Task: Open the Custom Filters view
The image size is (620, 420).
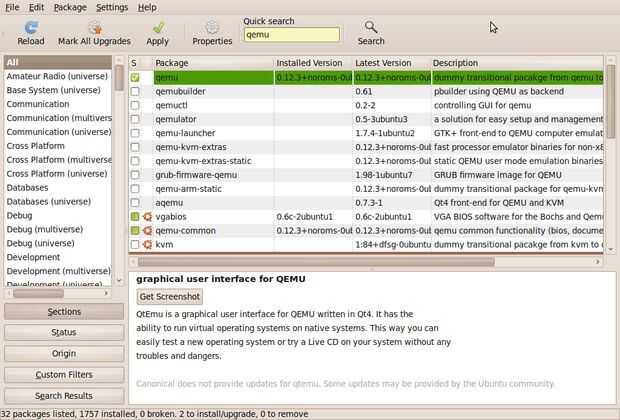Action: point(64,375)
